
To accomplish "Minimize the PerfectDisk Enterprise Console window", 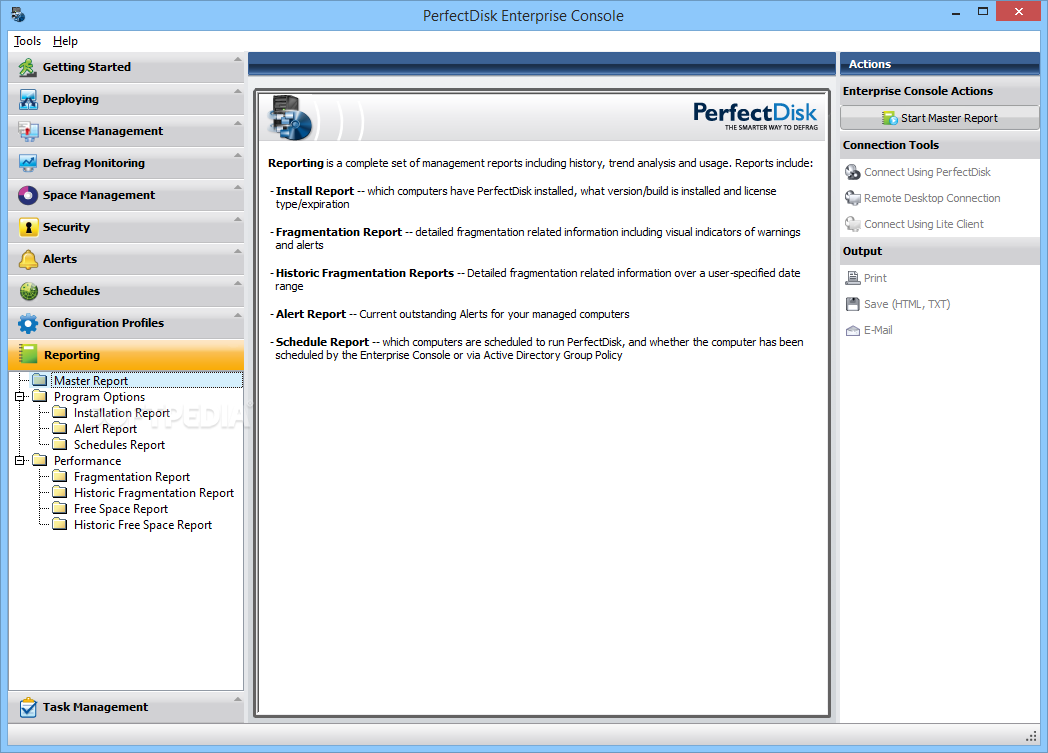I will tap(956, 11).
